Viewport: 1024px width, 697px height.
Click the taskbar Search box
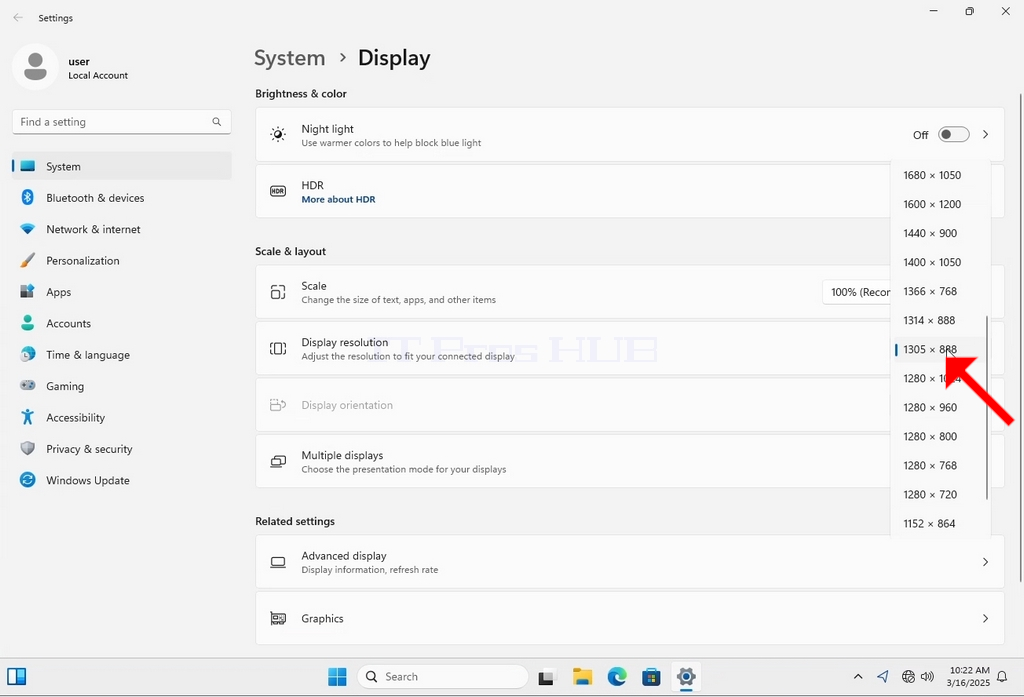click(x=442, y=677)
